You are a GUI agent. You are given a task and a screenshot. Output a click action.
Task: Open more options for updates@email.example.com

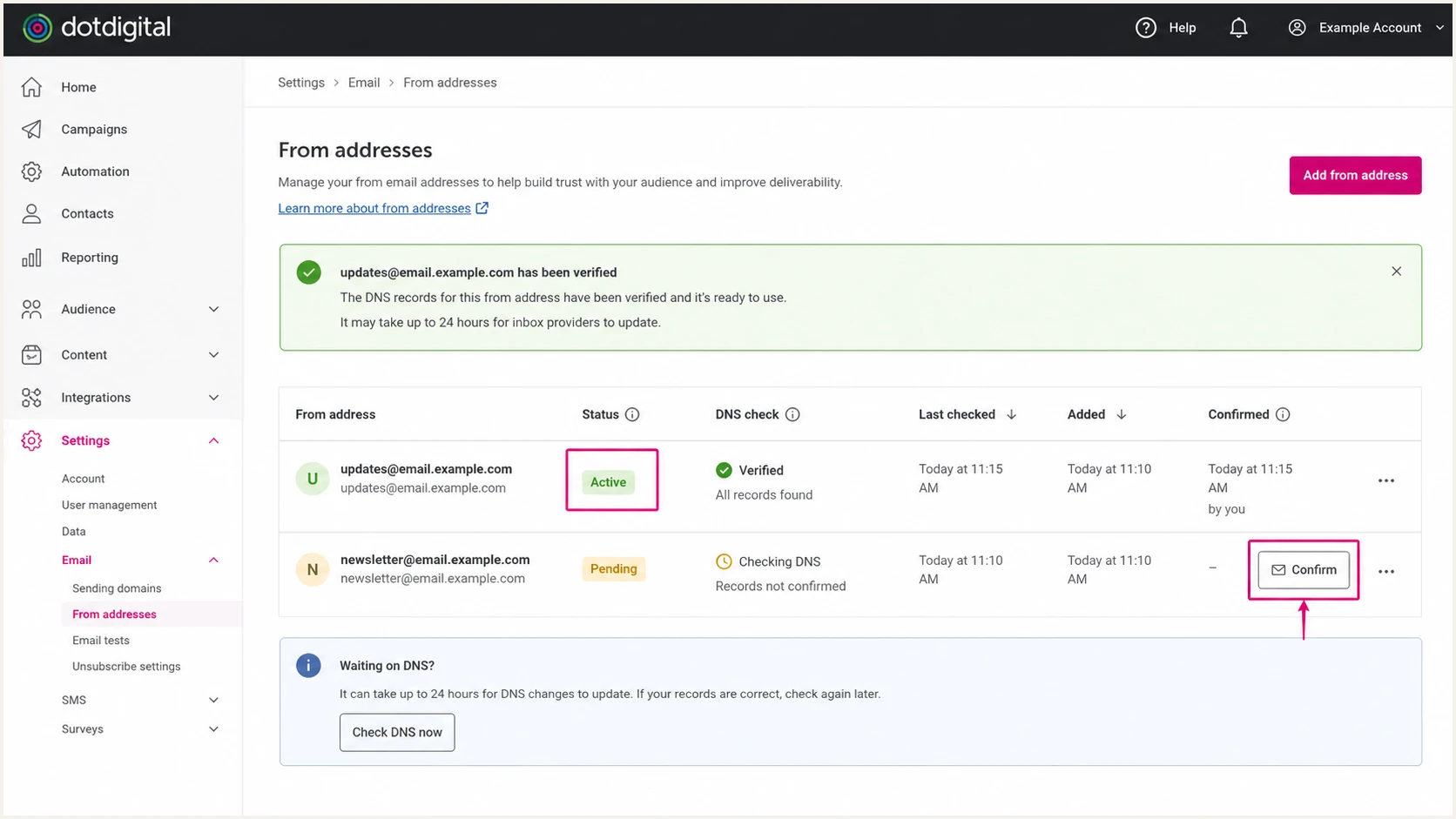[1386, 480]
